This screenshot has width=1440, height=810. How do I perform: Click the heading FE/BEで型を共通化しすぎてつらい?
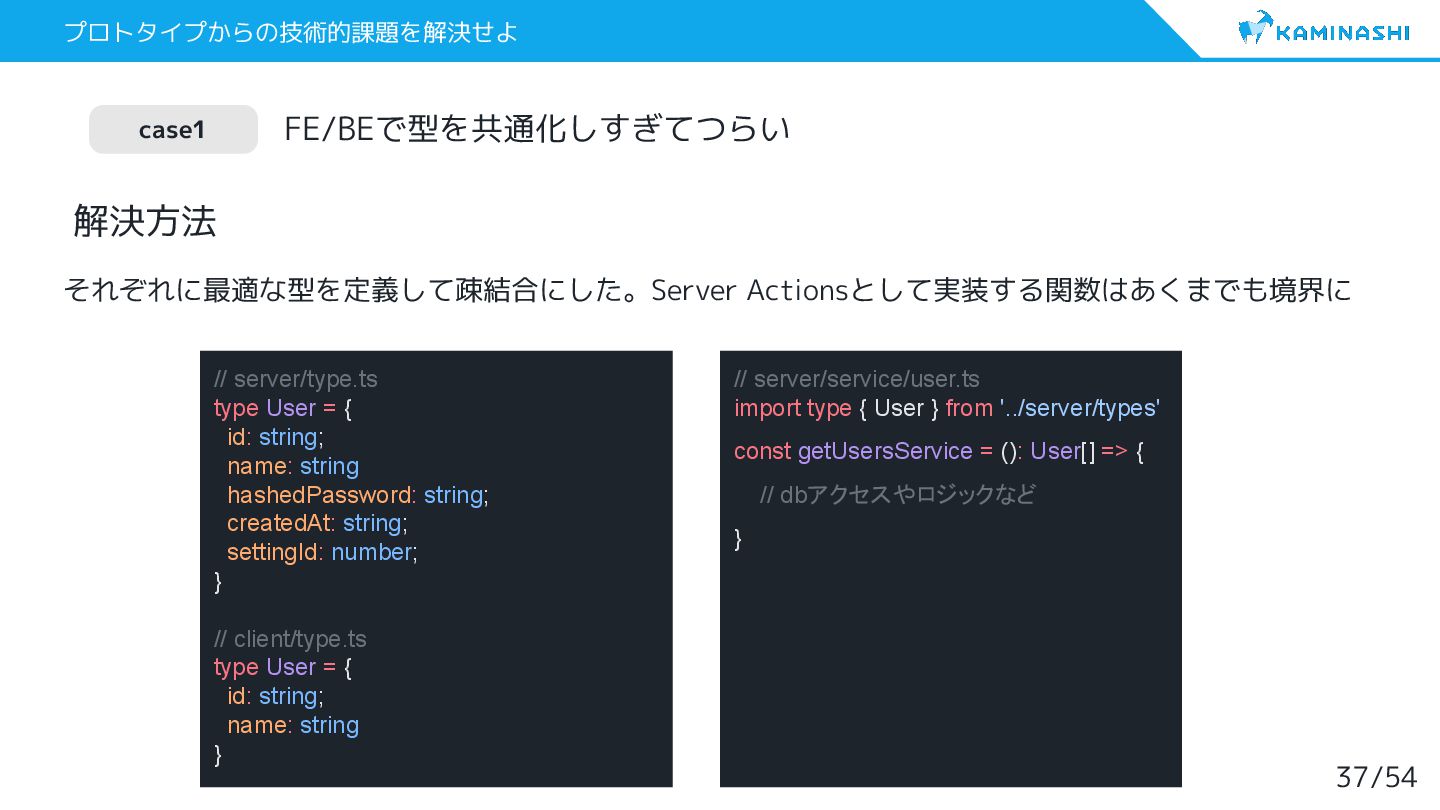(x=537, y=129)
